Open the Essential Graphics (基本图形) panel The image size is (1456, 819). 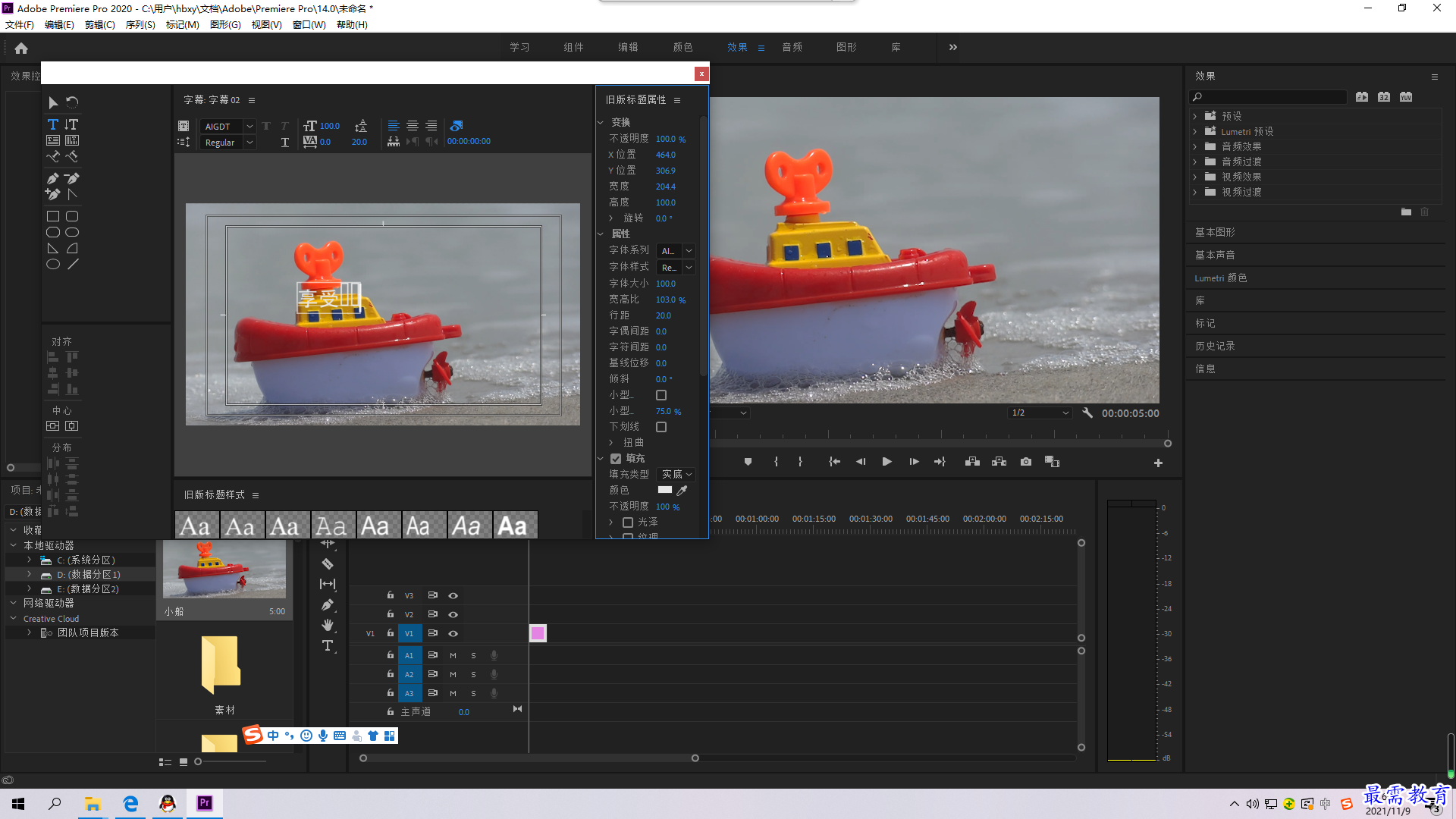click(1215, 232)
